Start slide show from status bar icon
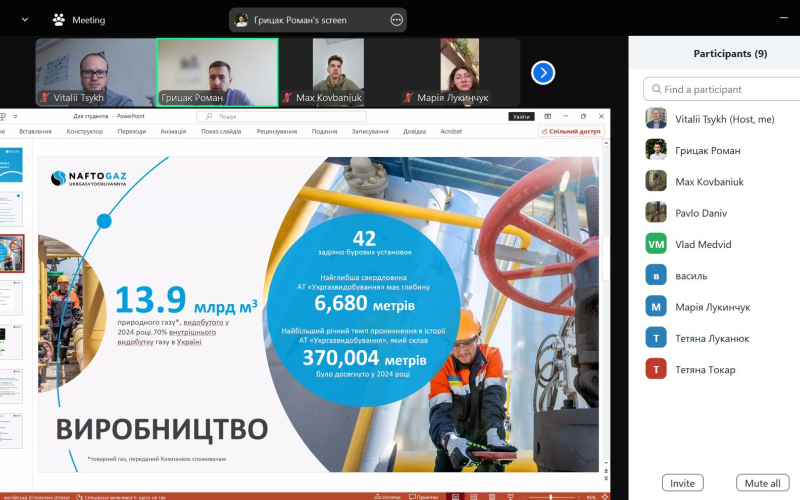 [x=510, y=496]
